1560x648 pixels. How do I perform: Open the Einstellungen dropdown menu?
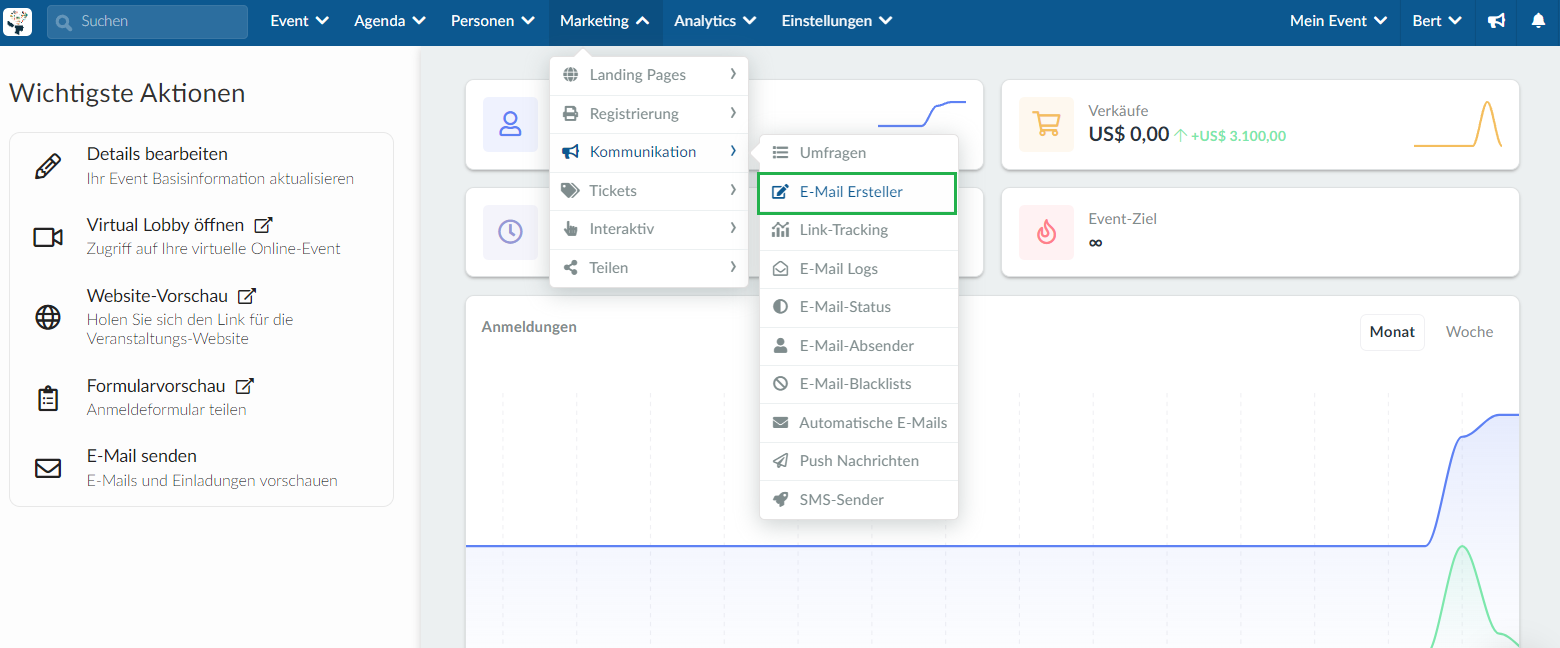pos(837,21)
